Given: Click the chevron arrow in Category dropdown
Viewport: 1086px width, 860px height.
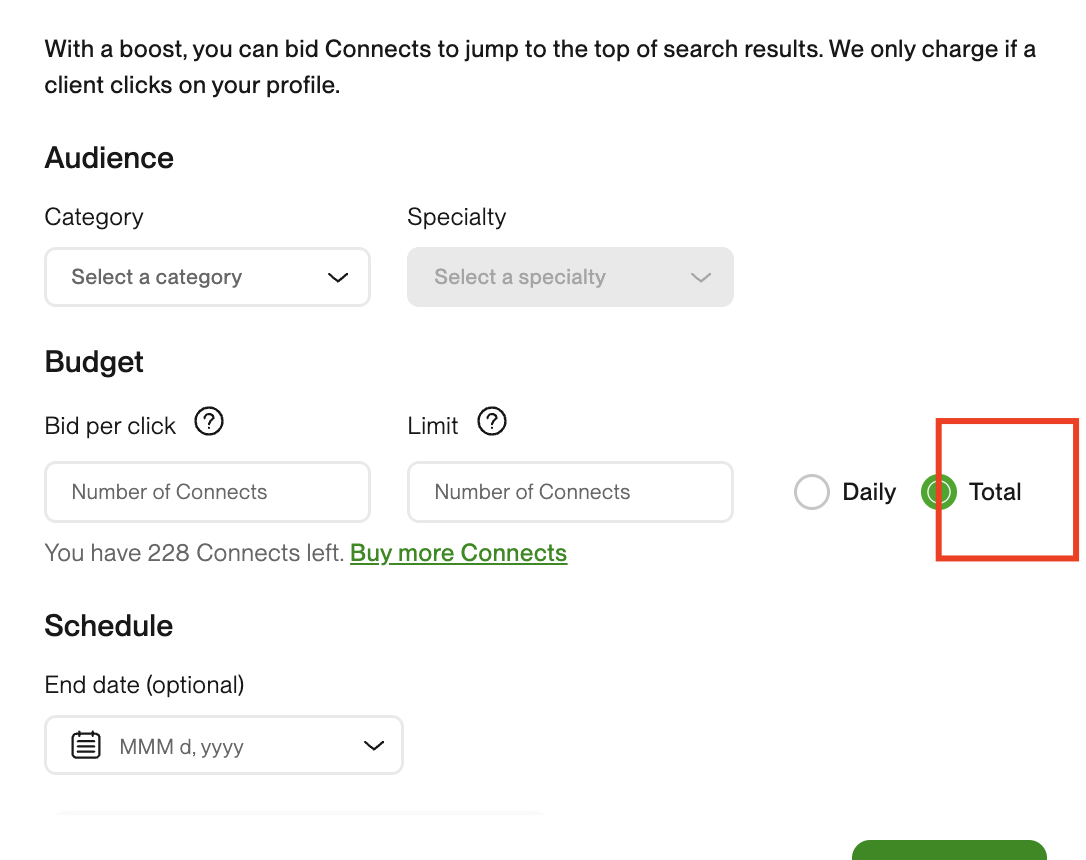Looking at the screenshot, I should pos(338,278).
